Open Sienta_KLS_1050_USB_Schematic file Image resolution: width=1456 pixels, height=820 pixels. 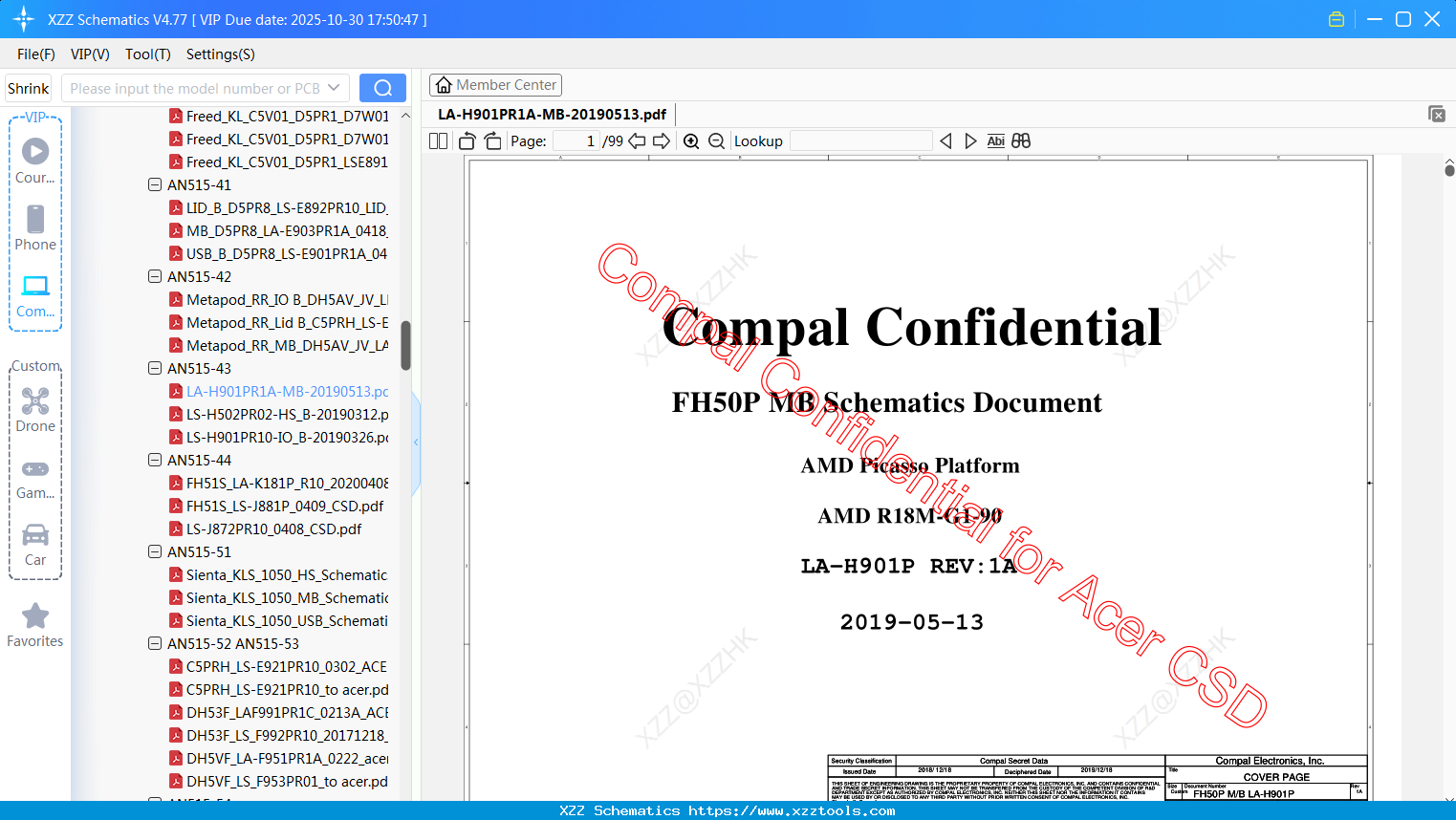[288, 620]
